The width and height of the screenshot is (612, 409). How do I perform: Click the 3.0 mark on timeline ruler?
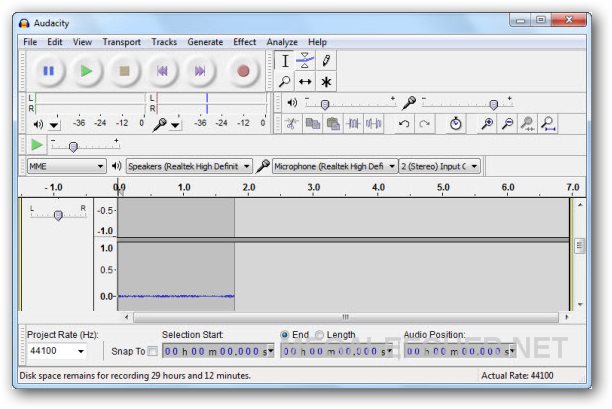coord(313,187)
